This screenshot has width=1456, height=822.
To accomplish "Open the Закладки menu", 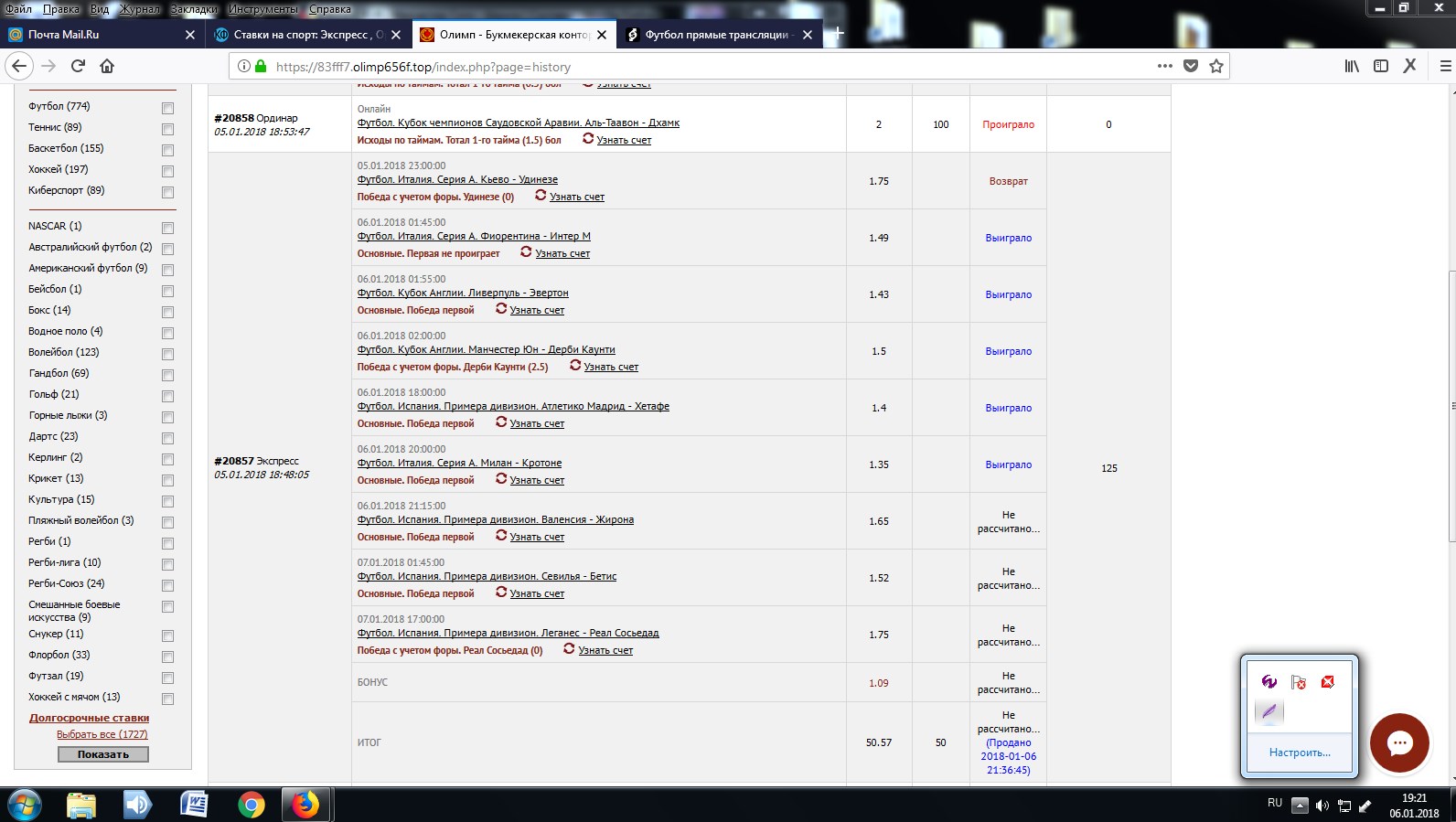I will (194, 9).
